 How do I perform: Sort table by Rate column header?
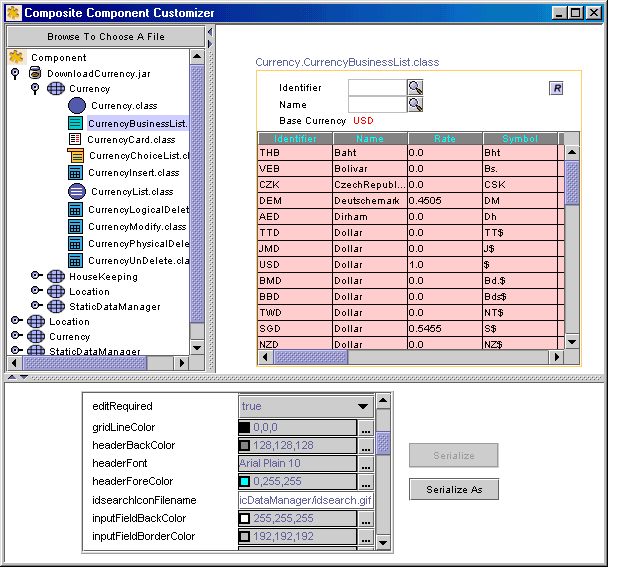tap(445, 139)
